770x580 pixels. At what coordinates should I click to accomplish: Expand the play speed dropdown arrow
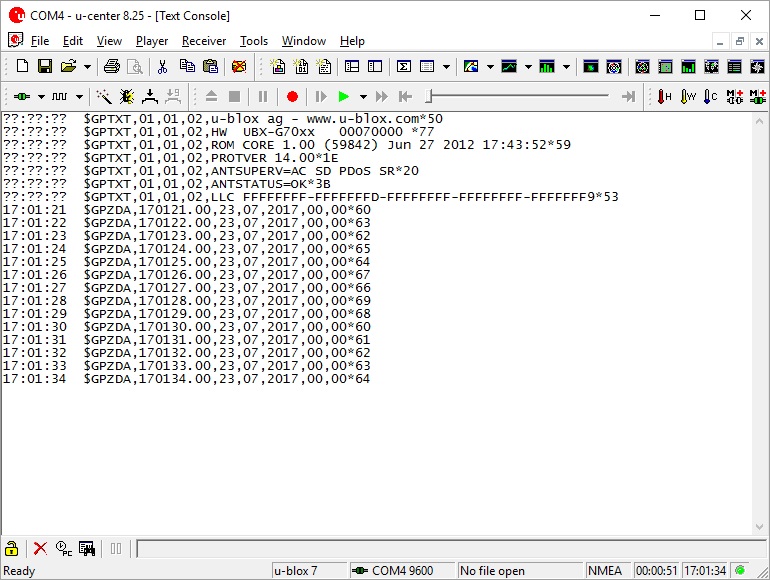click(x=363, y=97)
